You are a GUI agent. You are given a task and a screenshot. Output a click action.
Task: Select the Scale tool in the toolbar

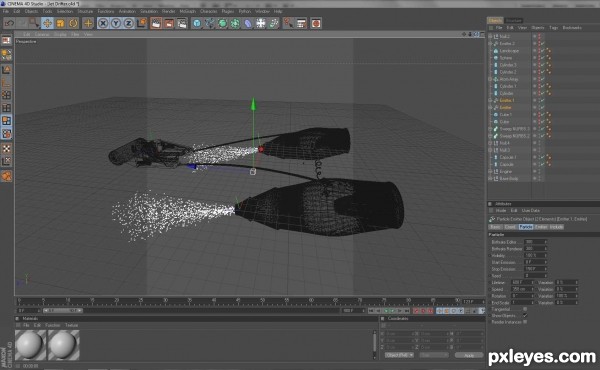click(x=60, y=23)
